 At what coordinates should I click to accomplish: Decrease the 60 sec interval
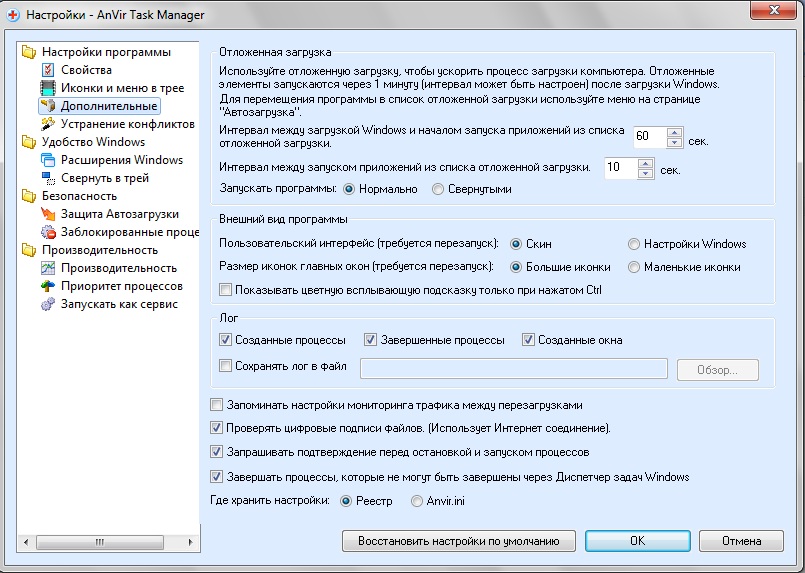tap(675, 142)
